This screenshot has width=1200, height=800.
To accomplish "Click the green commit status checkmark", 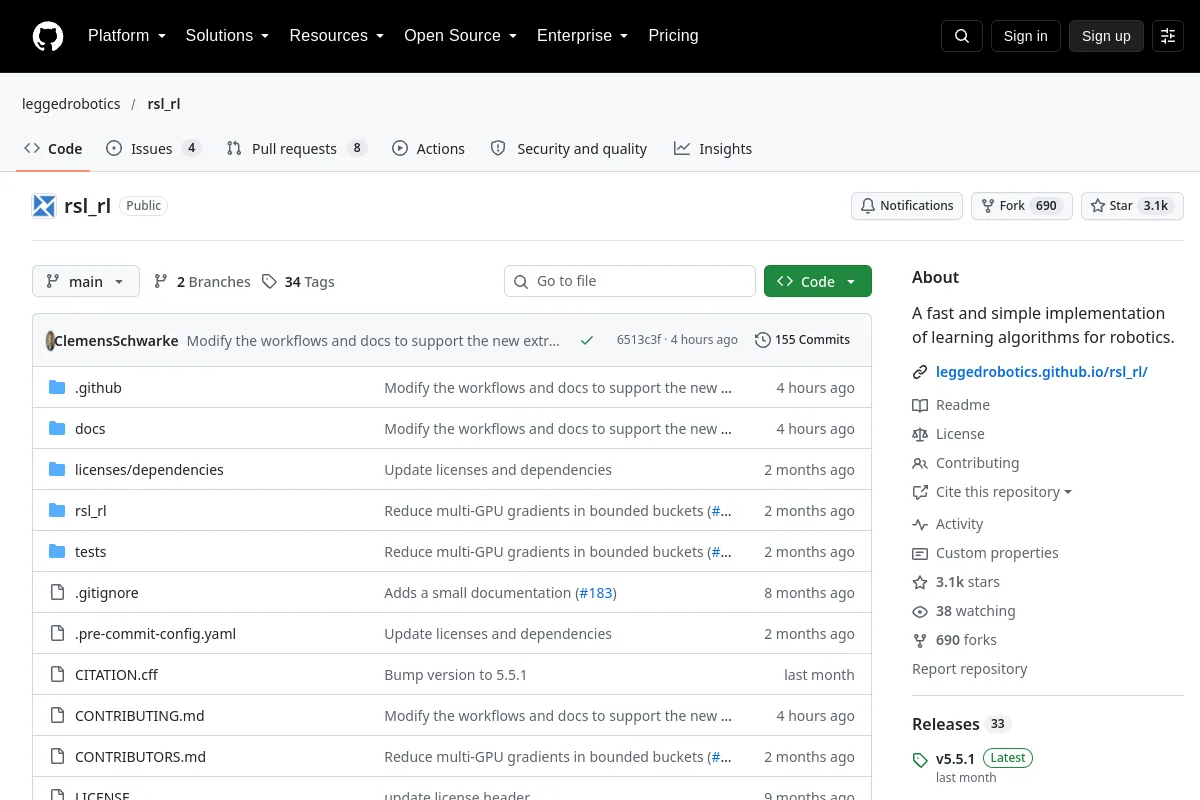I will [x=587, y=340].
